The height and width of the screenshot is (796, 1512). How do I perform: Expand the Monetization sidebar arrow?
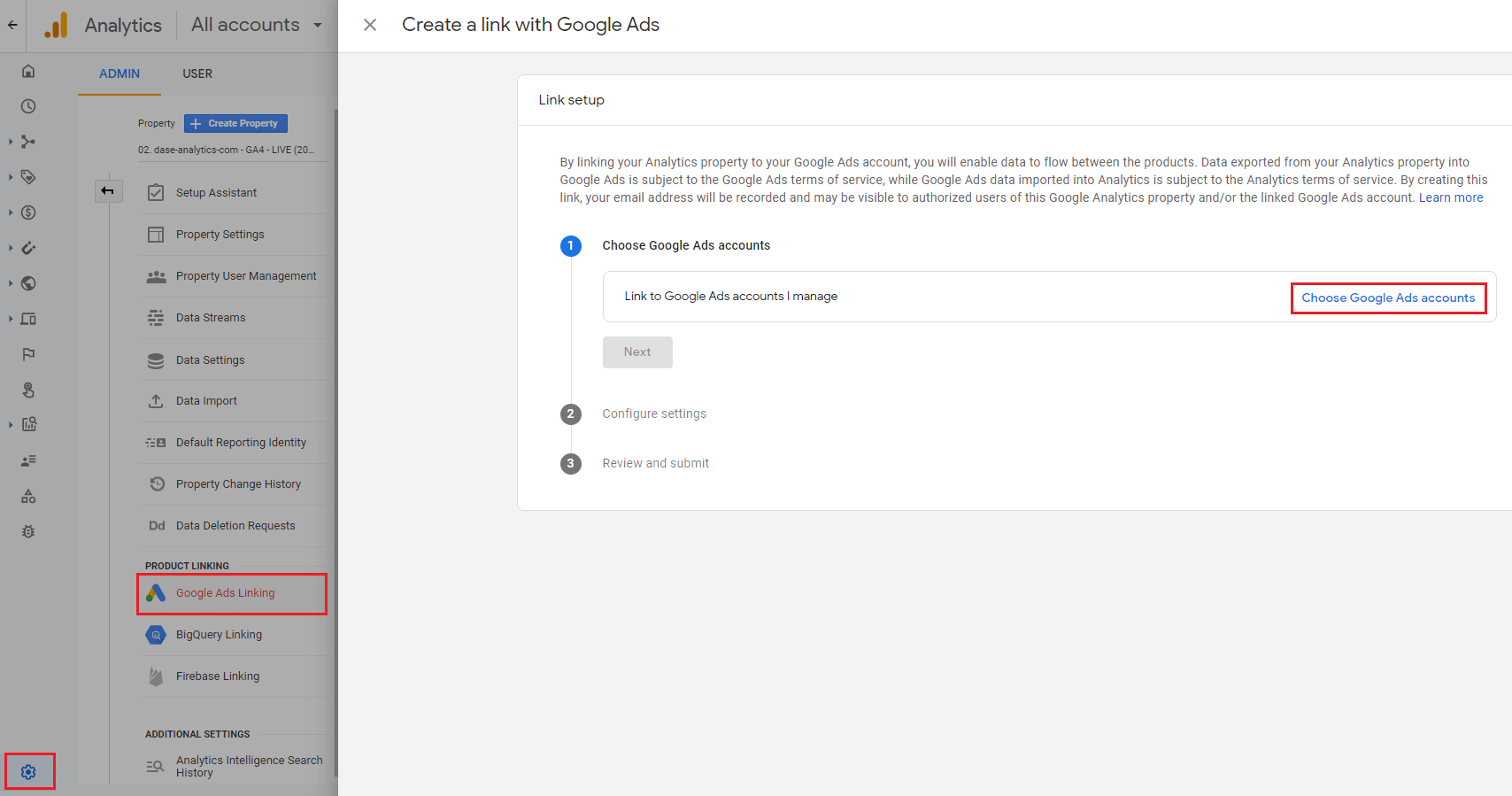11,213
